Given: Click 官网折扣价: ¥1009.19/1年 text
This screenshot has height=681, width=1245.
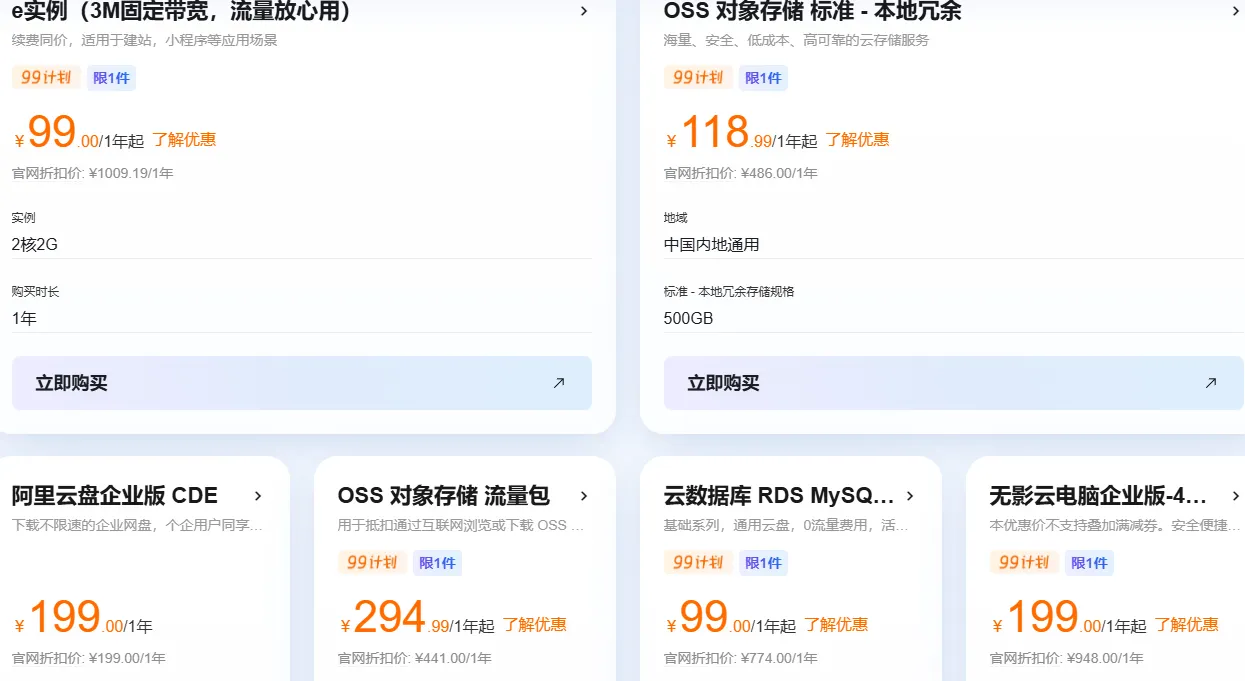Looking at the screenshot, I should [x=93, y=173].
